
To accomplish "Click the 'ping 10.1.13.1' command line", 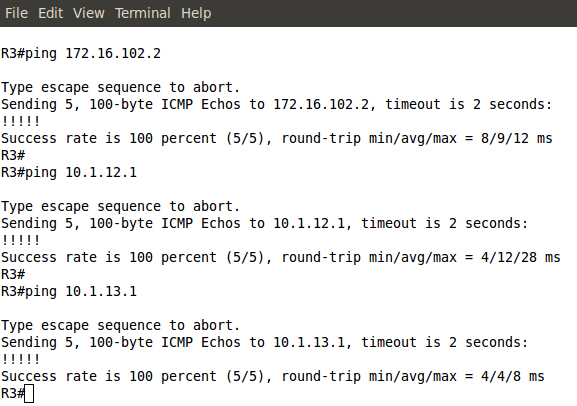I will 69,291.
